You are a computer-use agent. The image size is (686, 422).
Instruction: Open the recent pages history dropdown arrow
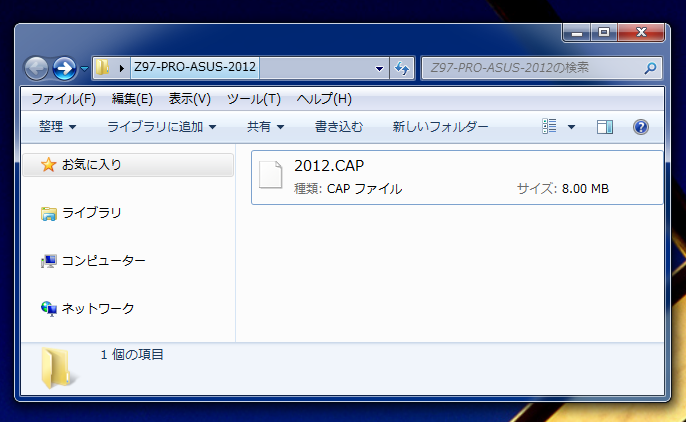pyautogui.click(x=84, y=69)
